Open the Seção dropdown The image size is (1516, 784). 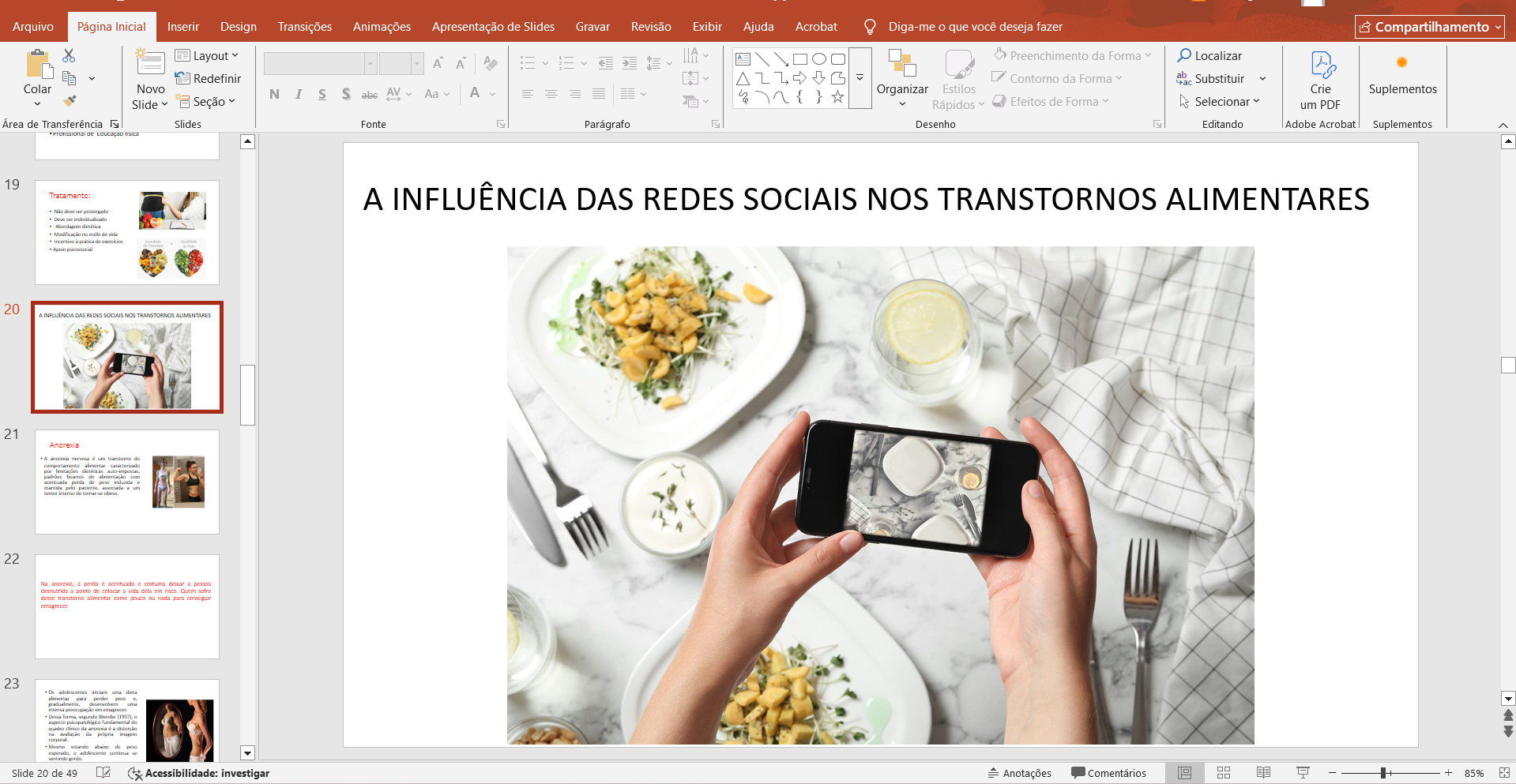point(207,101)
